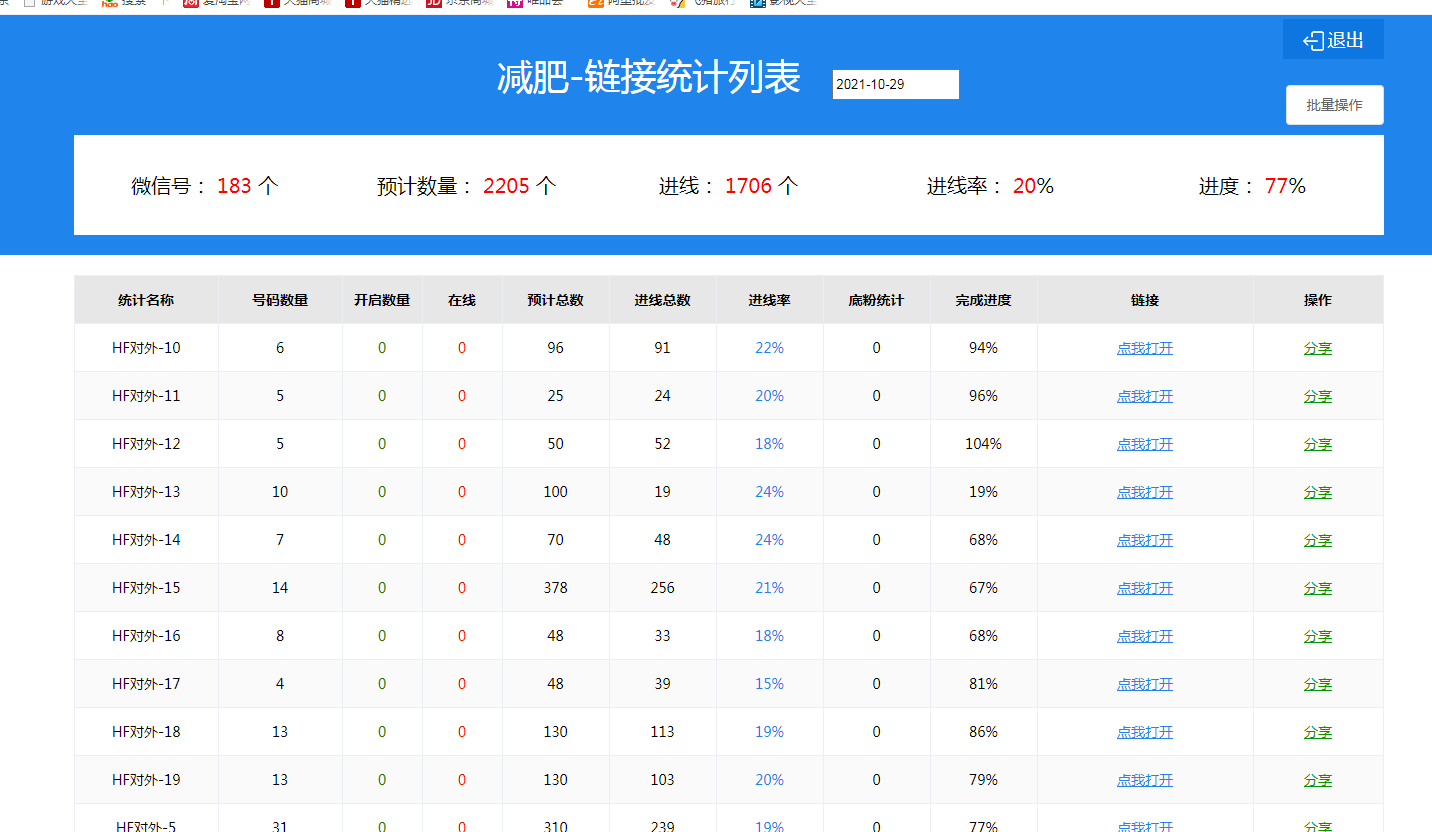Click the 减肥-链接统计列表 page title
The height and width of the screenshot is (832, 1432).
point(649,78)
